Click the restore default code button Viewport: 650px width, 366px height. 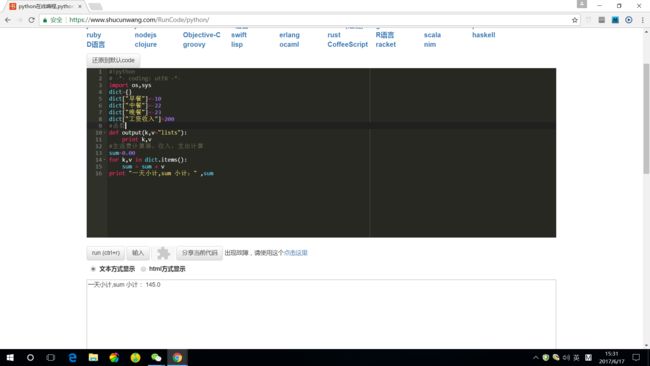(113, 60)
